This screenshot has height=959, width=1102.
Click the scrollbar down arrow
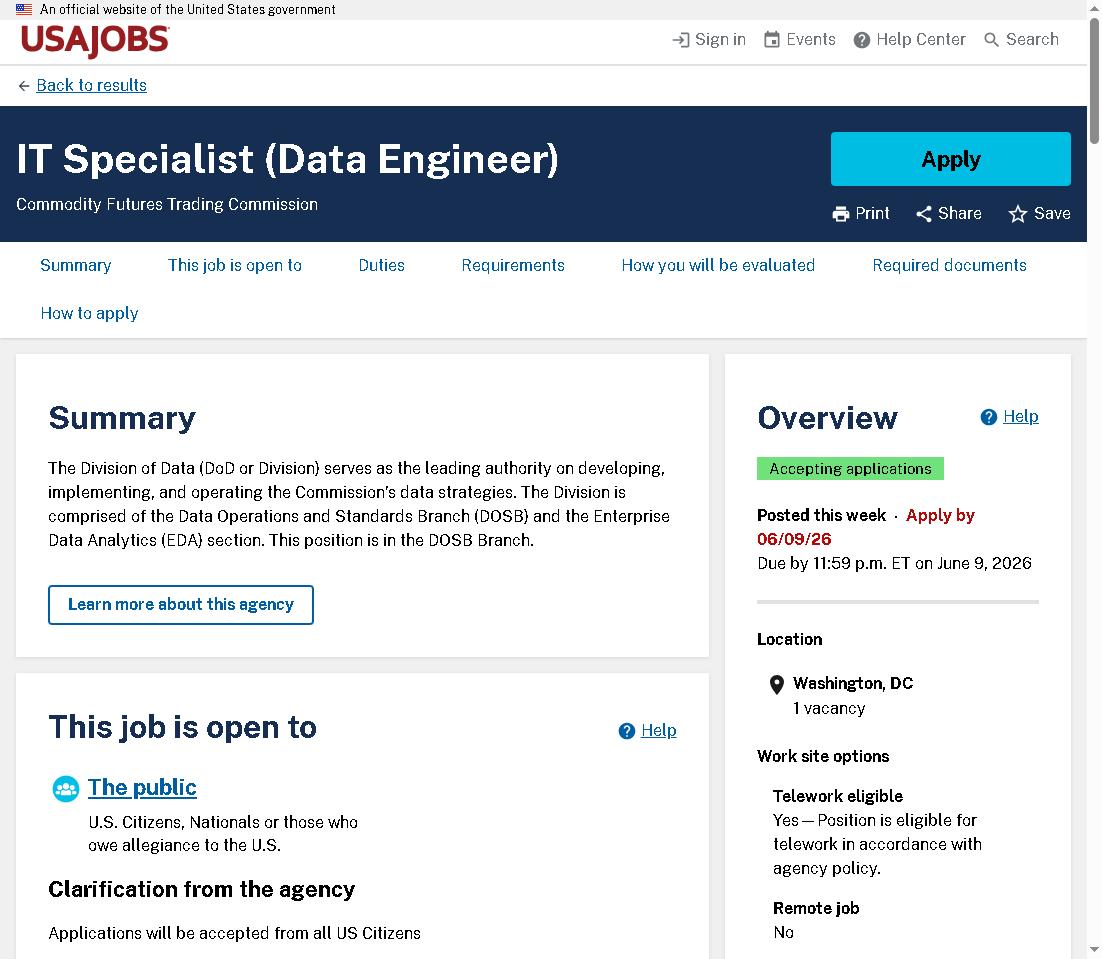(1094, 951)
